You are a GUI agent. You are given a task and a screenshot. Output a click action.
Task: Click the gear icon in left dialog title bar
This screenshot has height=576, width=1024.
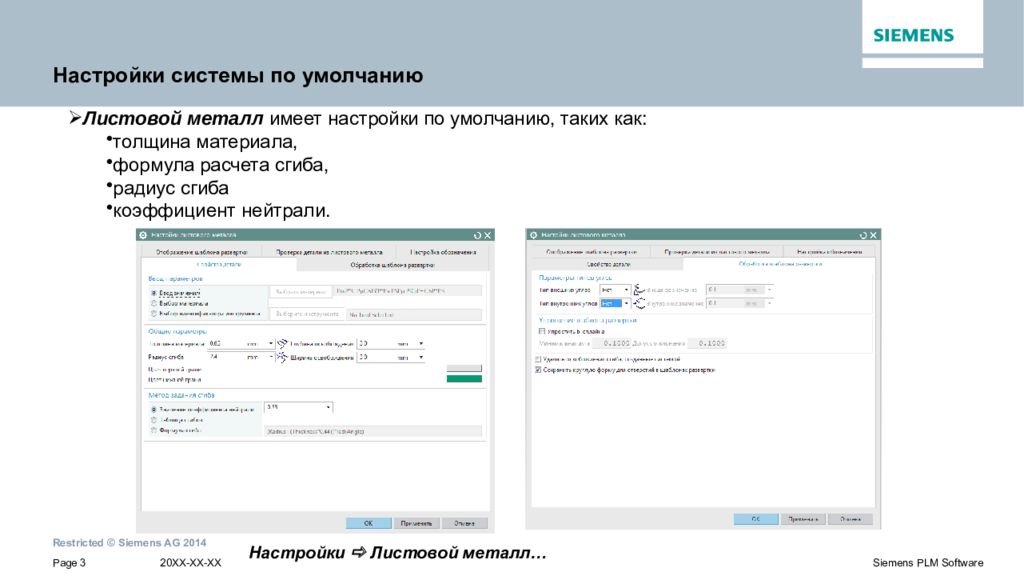click(143, 235)
